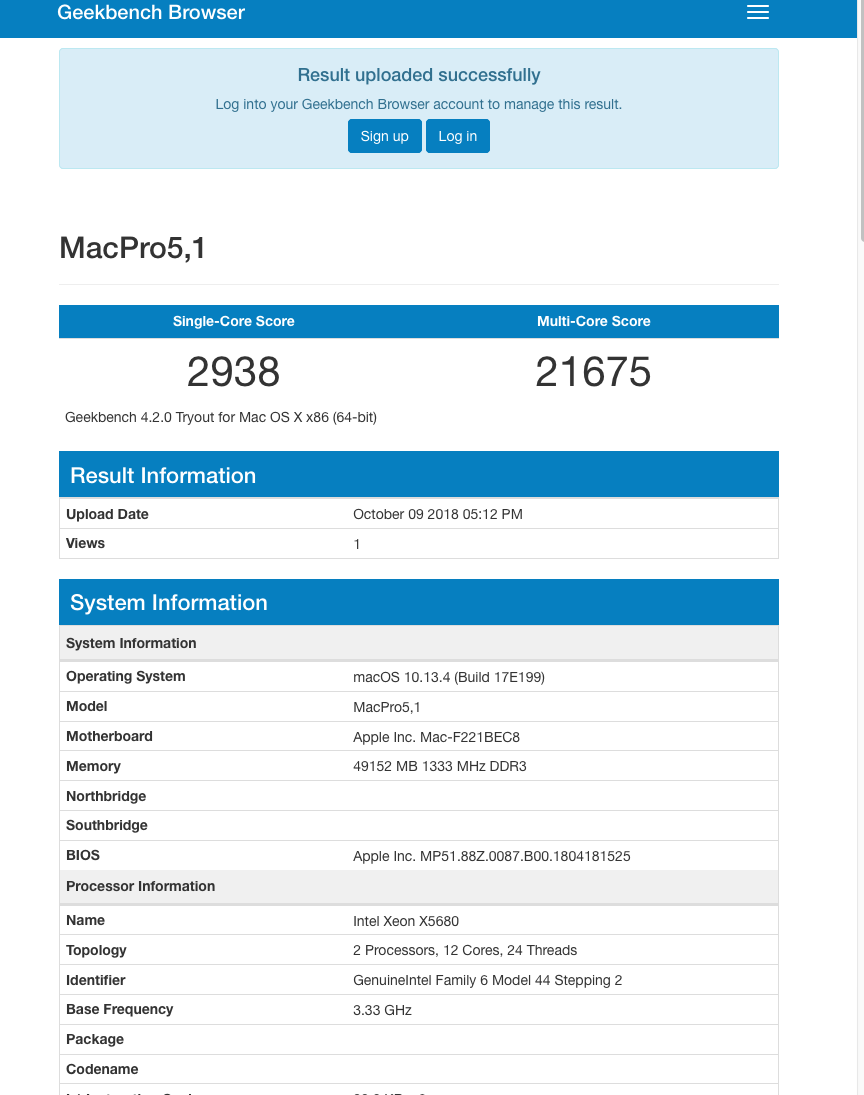
Task: Select the processor name Intel Xeon X5680
Action: click(x=406, y=920)
